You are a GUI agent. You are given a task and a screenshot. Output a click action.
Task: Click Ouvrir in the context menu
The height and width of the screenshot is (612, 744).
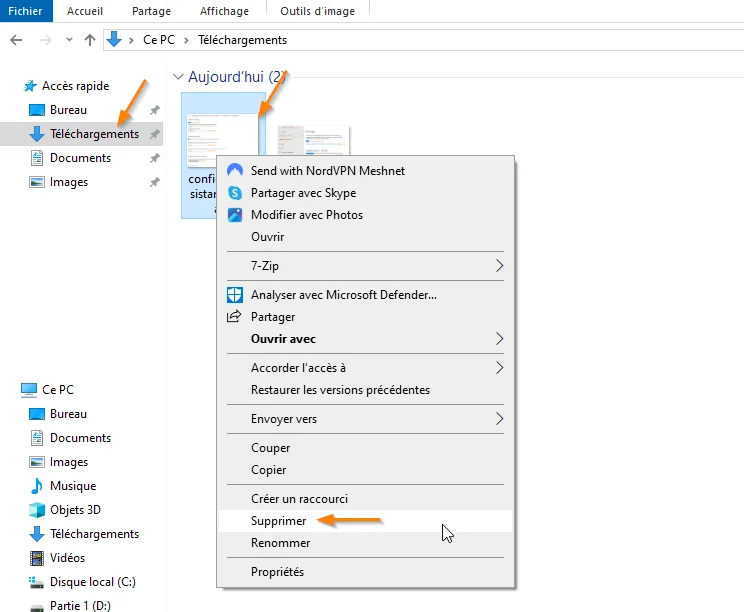[365, 237]
